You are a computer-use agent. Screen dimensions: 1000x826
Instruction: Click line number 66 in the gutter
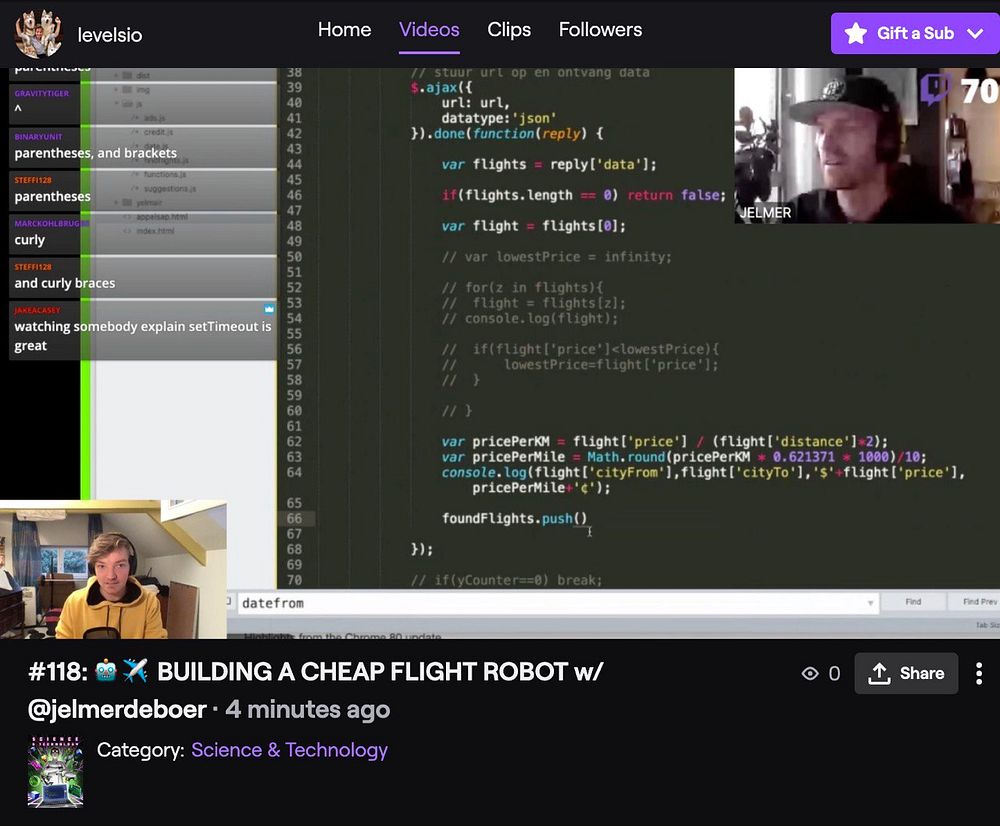tap(294, 519)
